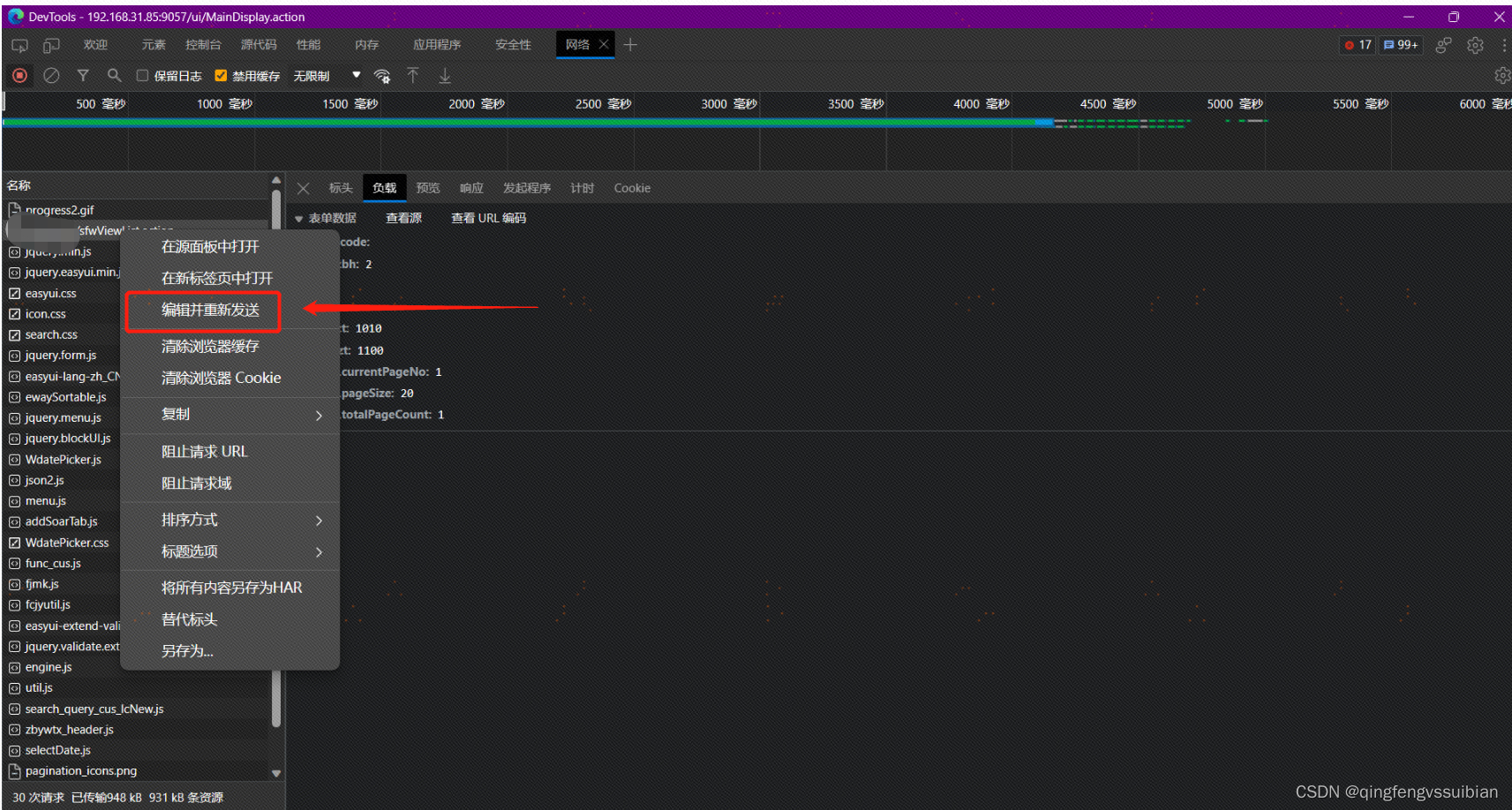The image size is (1512, 810).
Task: Open network search magnifier
Action: coord(114,76)
